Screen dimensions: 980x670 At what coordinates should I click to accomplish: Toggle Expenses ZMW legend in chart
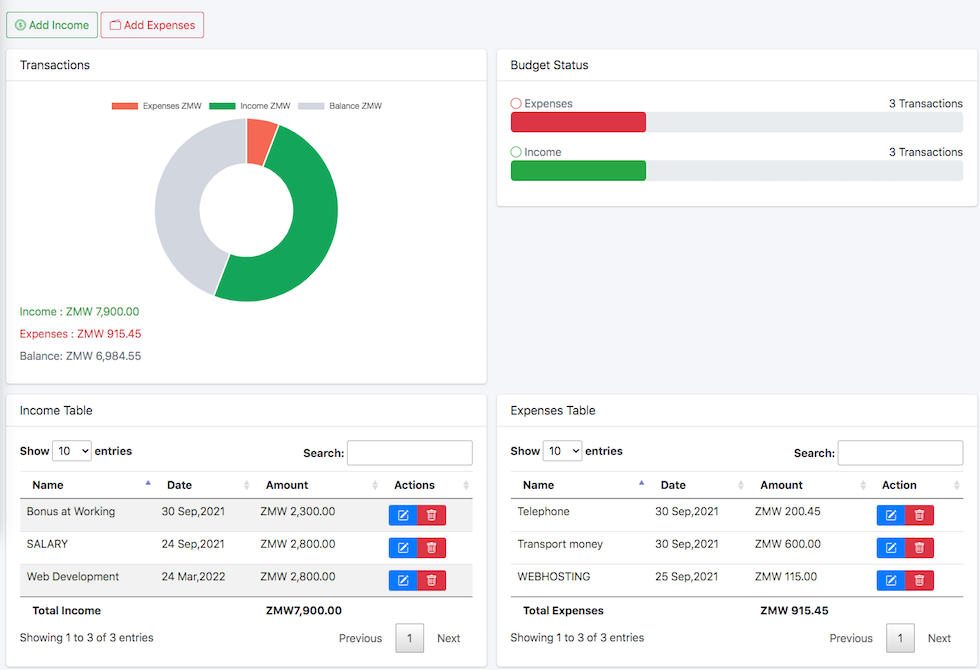click(157, 106)
